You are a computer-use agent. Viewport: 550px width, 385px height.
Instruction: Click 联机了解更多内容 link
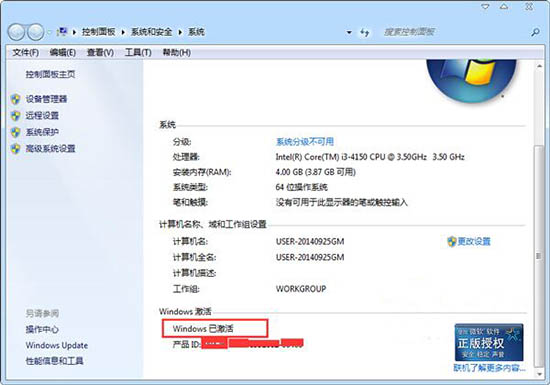489,367
